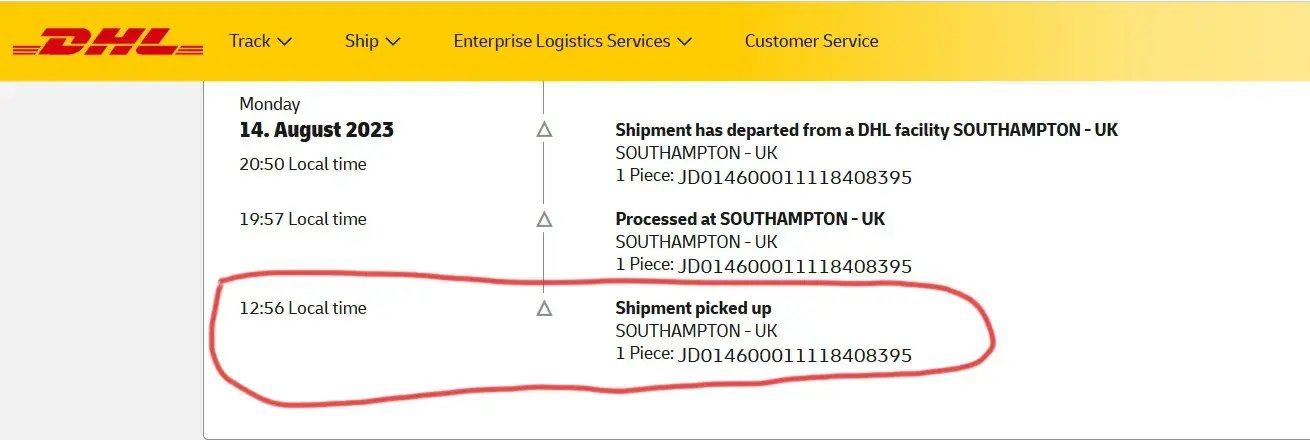Open Enterprise Logistics Services menu
Screen dimensions: 1310x440
pos(562,41)
